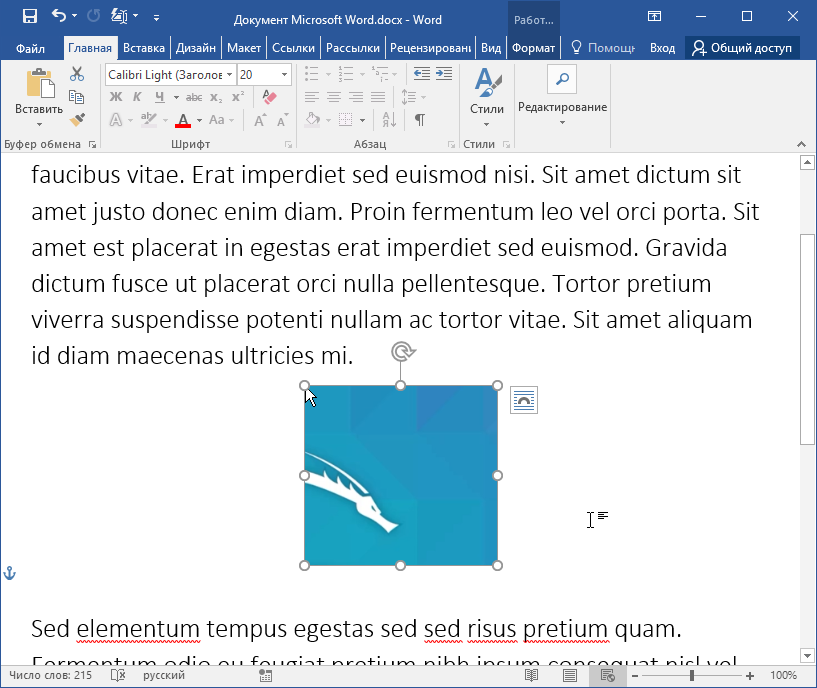Click the Помощник tell-me search box
This screenshot has height=688, width=817.
603,48
